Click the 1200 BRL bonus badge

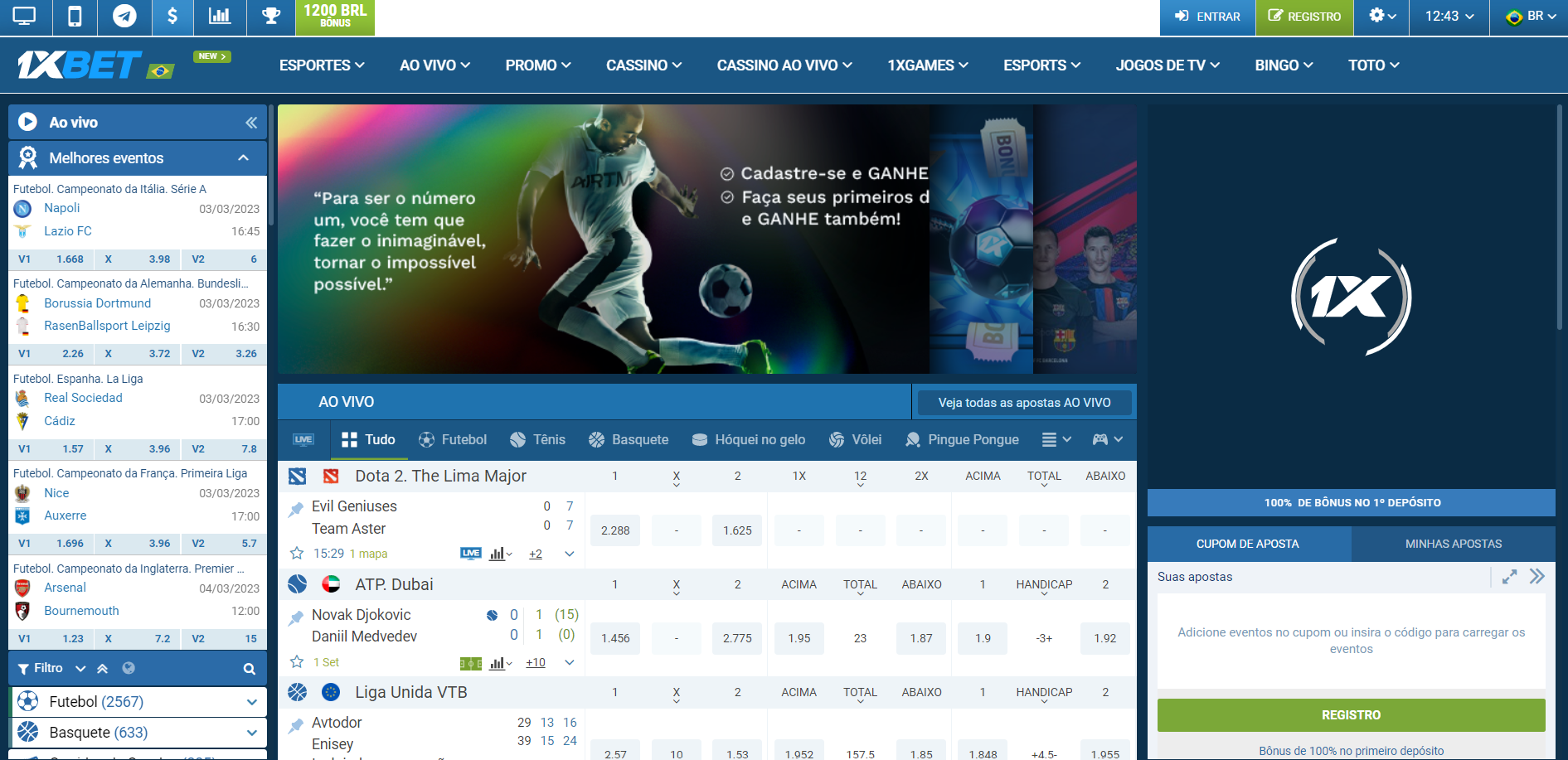pos(335,17)
